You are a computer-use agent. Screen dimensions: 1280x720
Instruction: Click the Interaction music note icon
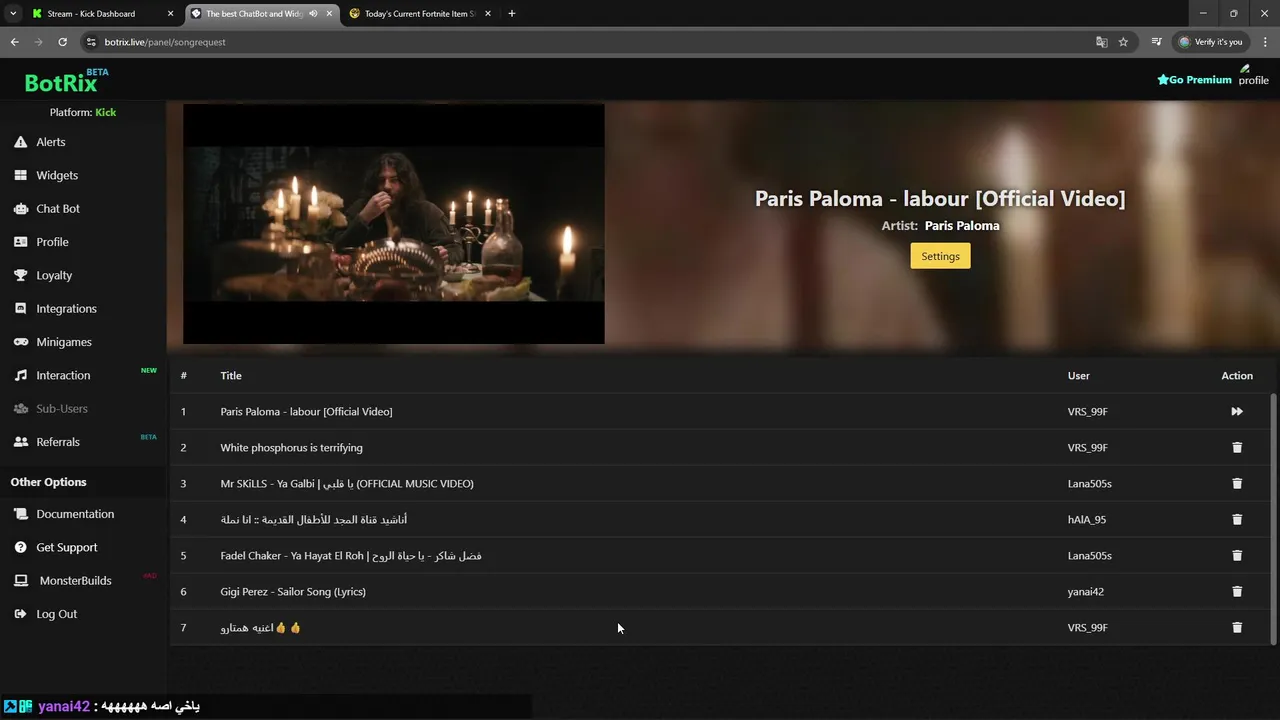(x=20, y=375)
